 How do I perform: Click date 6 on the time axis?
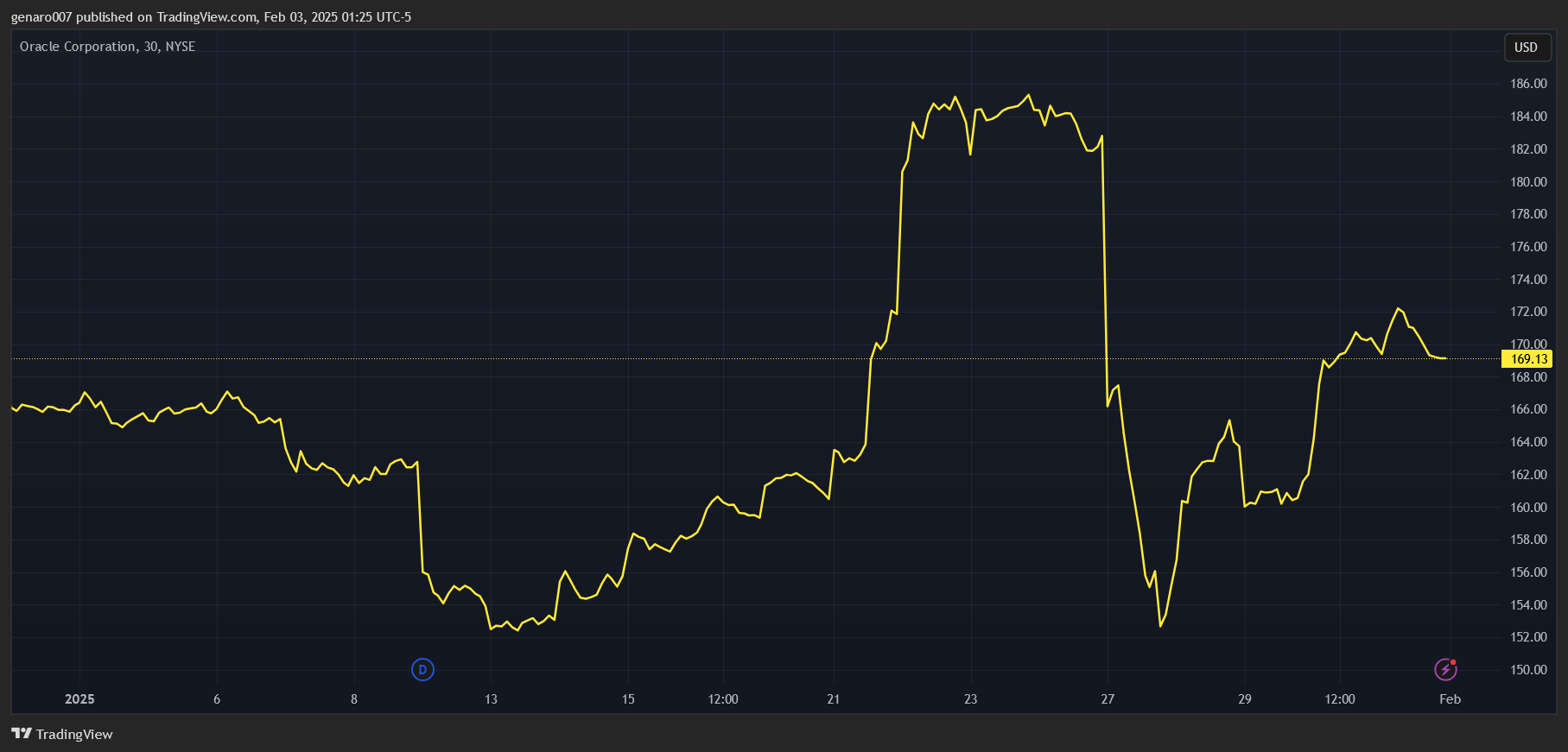pyautogui.click(x=217, y=699)
